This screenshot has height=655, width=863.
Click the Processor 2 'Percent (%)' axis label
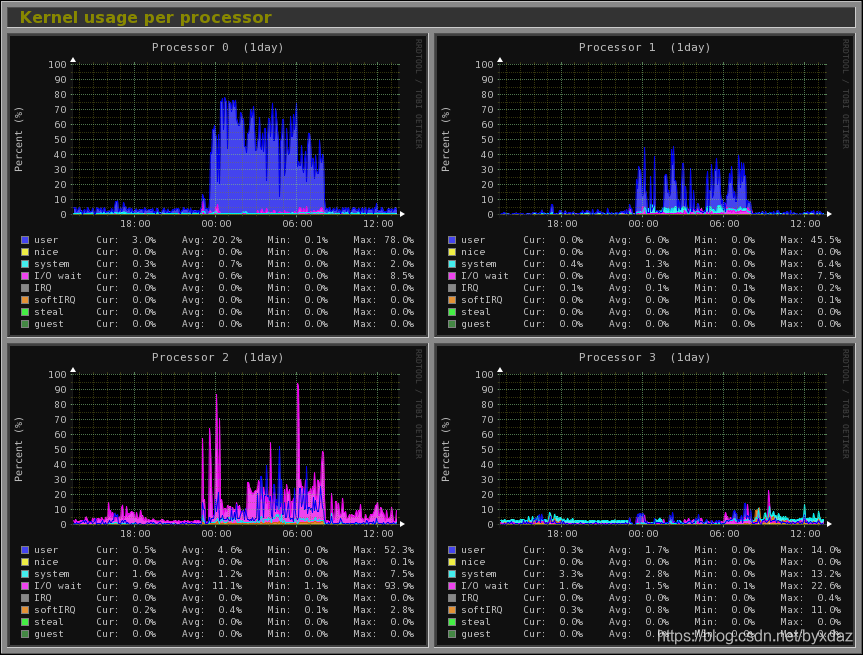click(19, 450)
